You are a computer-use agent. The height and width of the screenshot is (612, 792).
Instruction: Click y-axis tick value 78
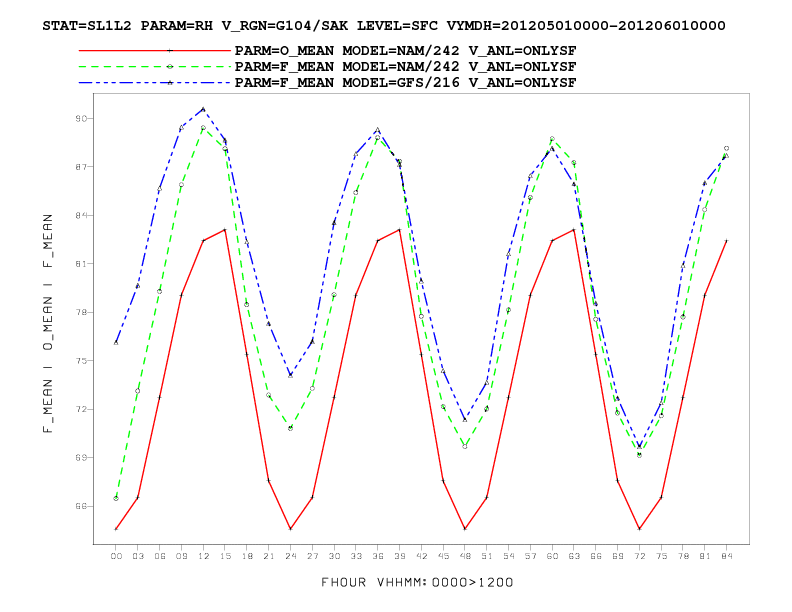81,313
